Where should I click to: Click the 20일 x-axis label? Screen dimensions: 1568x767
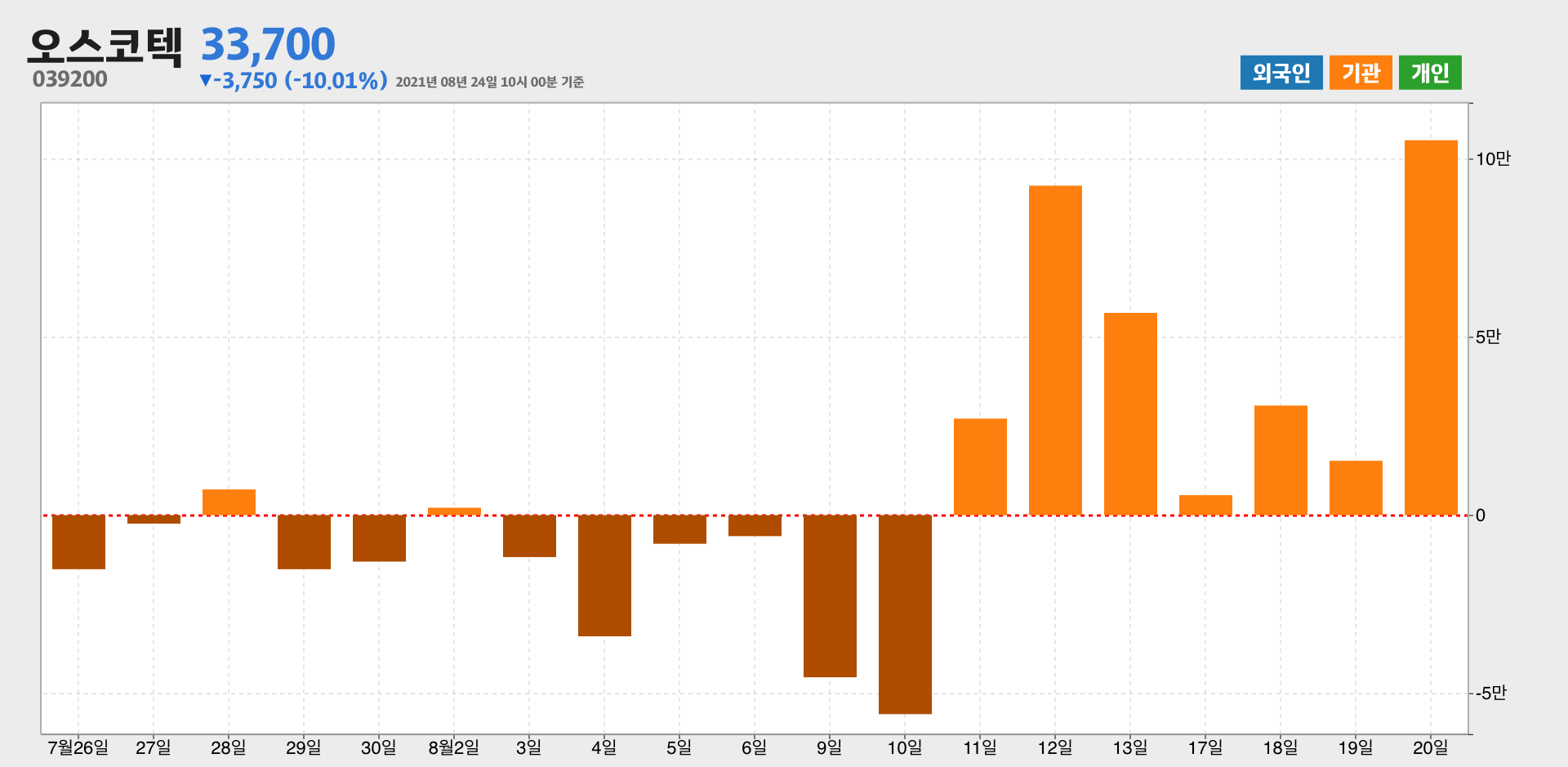[x=1431, y=747]
